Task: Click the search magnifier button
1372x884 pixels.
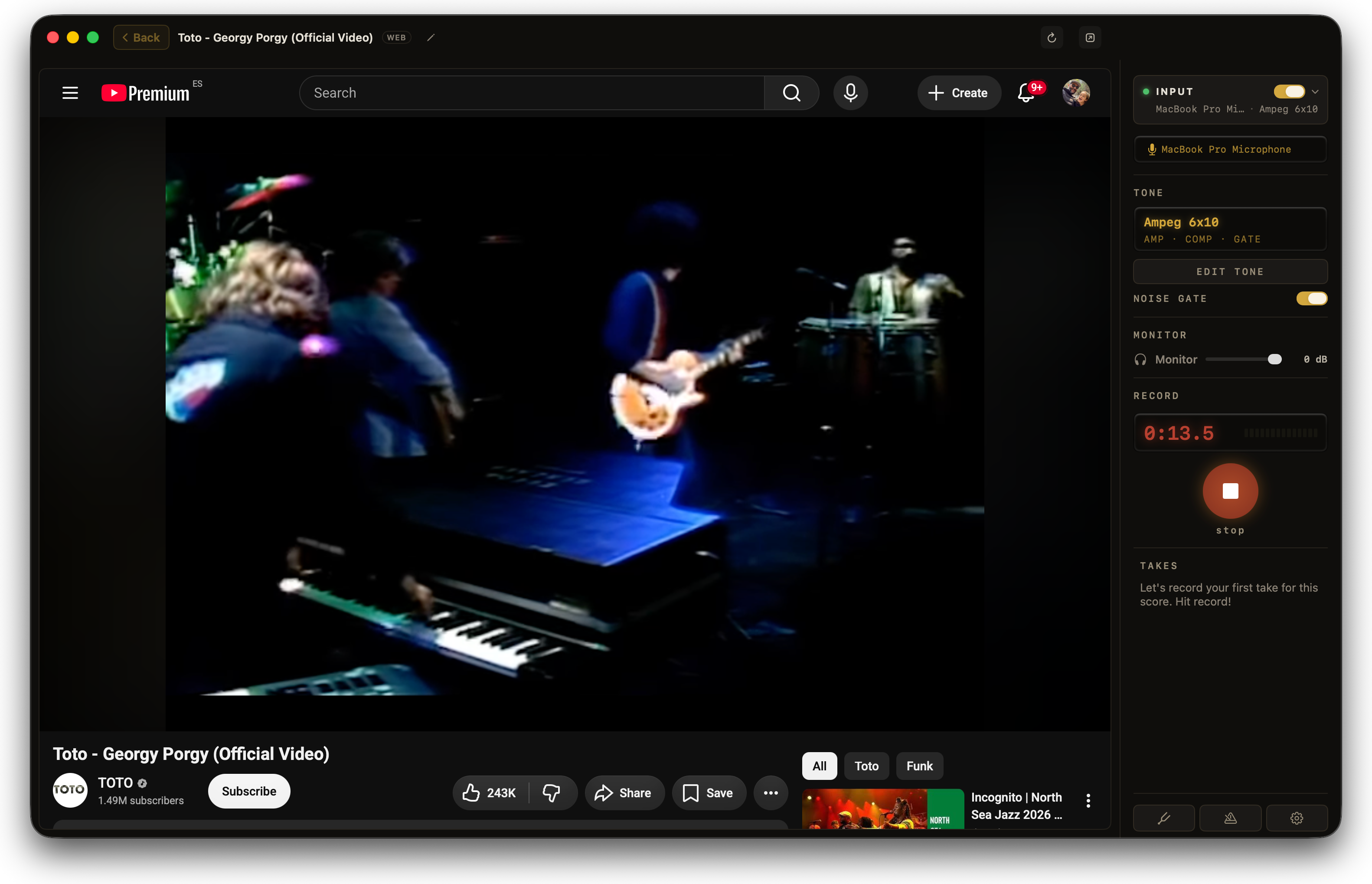Action: tap(791, 93)
